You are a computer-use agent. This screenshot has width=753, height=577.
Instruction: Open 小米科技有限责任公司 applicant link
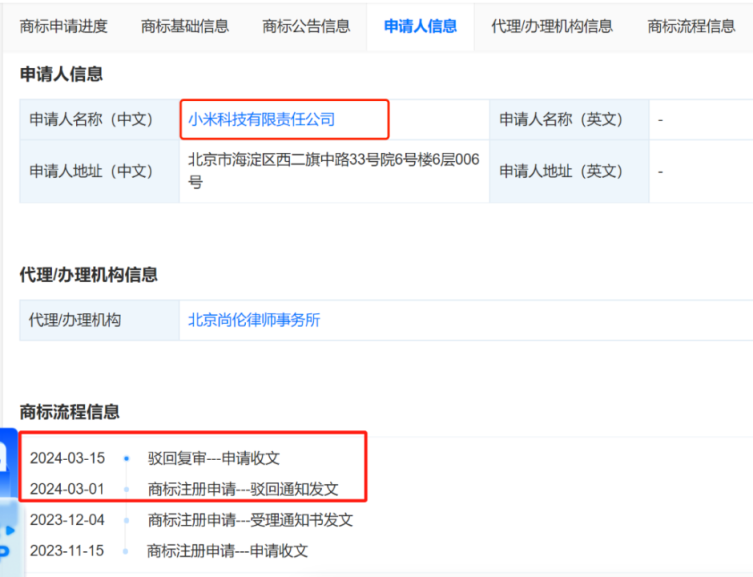pos(261,119)
